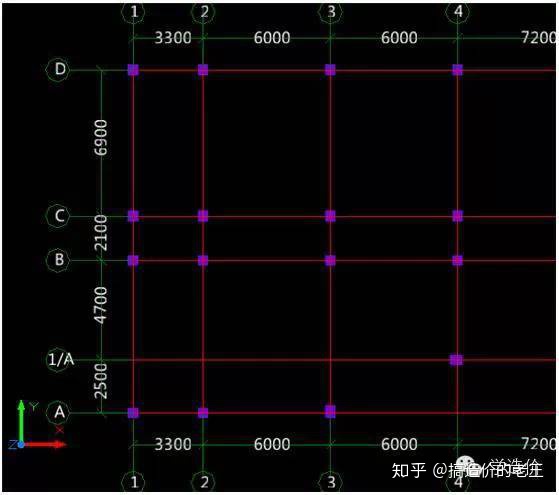Click top 6000 dimension between axes 2 and 3

(272, 38)
